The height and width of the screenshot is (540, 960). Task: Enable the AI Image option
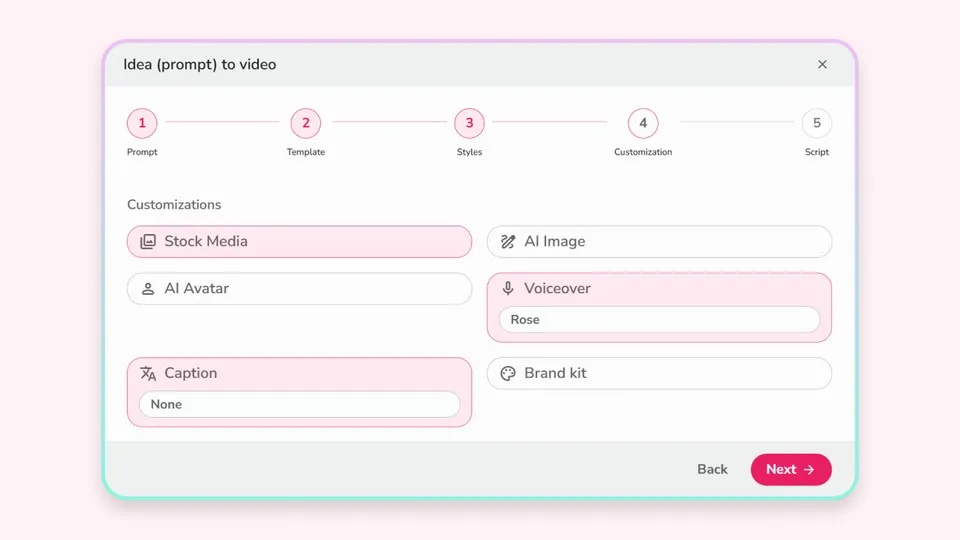pyautogui.click(x=659, y=241)
